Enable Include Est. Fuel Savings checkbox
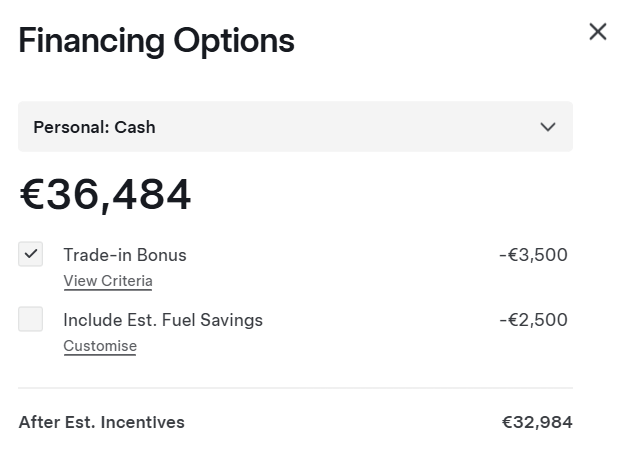Viewport: 627px width, 455px height. (x=31, y=320)
